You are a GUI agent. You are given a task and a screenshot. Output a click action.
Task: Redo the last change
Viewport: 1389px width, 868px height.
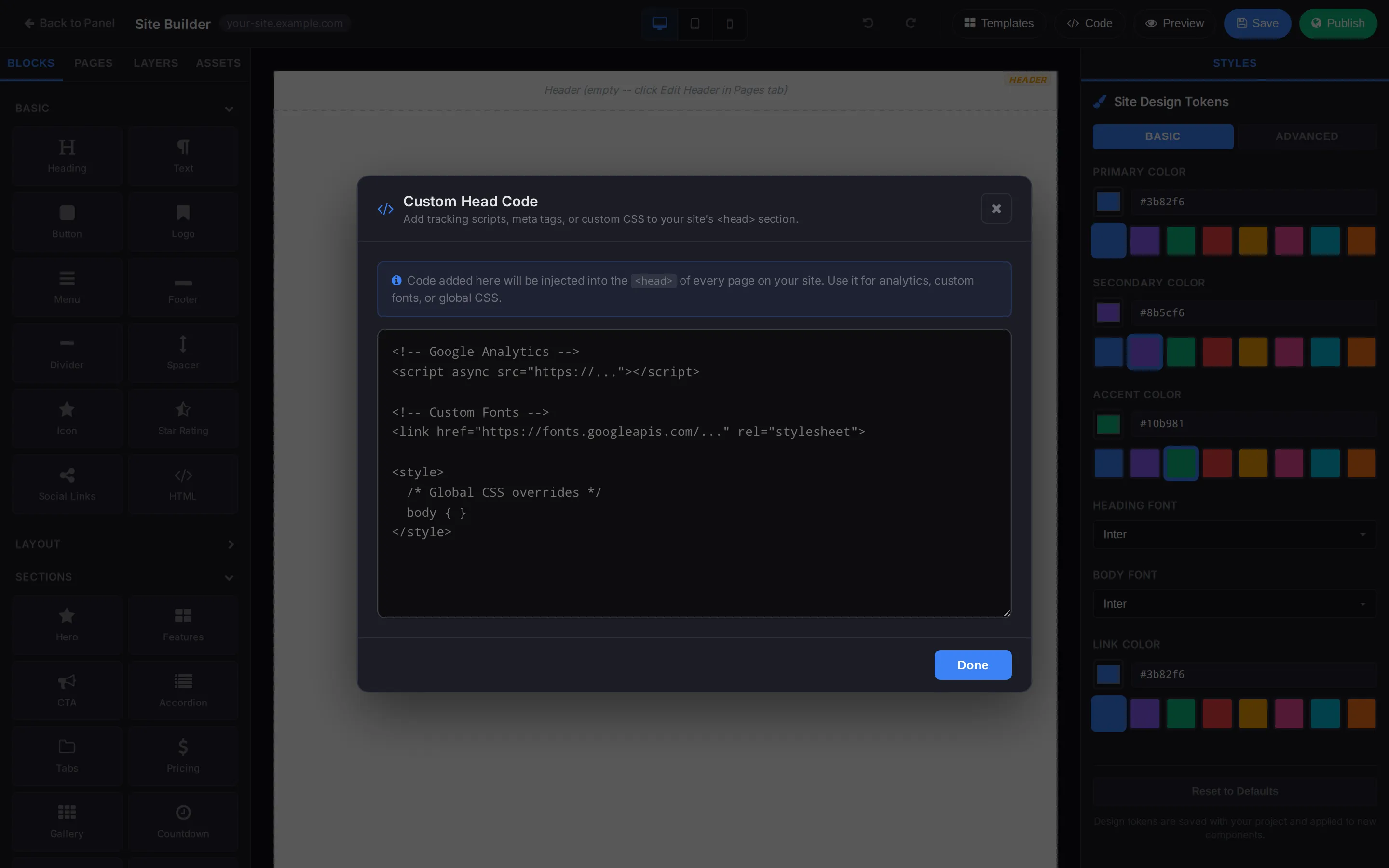pos(910,23)
